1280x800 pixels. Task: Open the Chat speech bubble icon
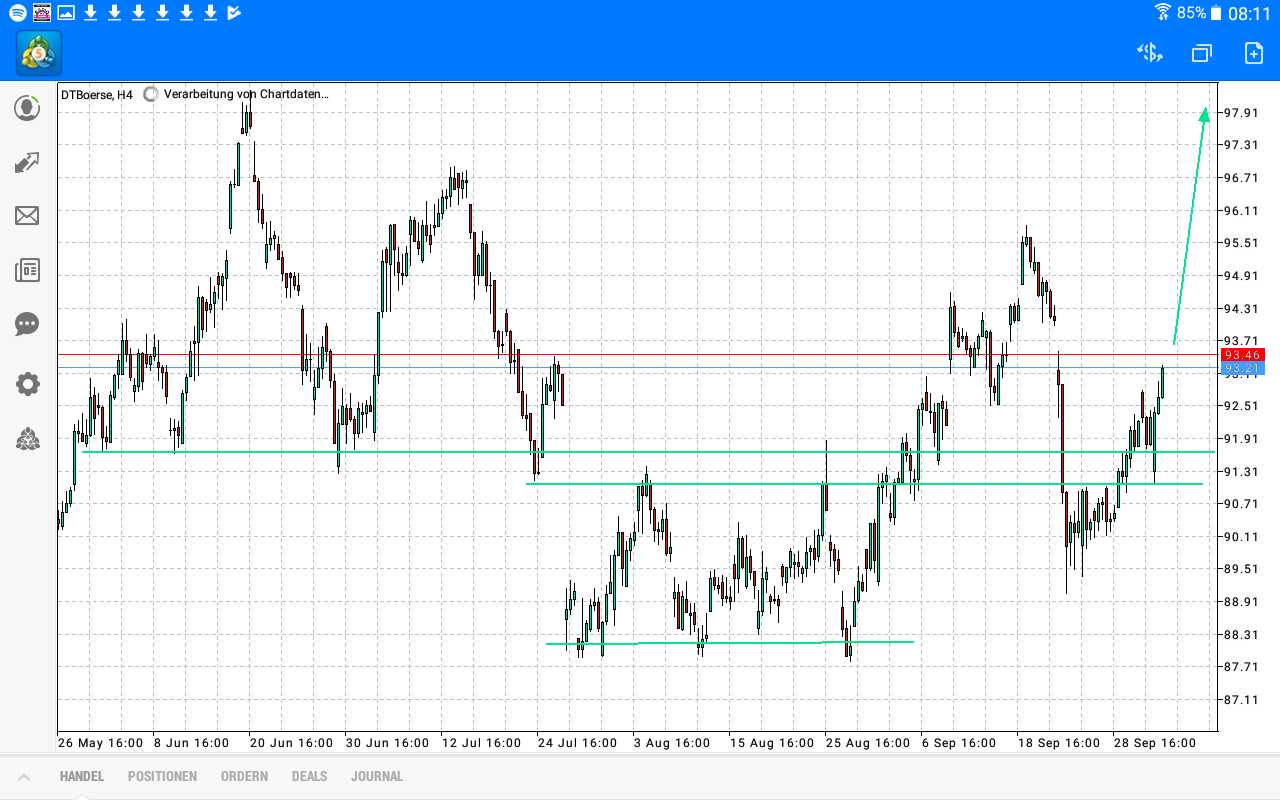27,324
